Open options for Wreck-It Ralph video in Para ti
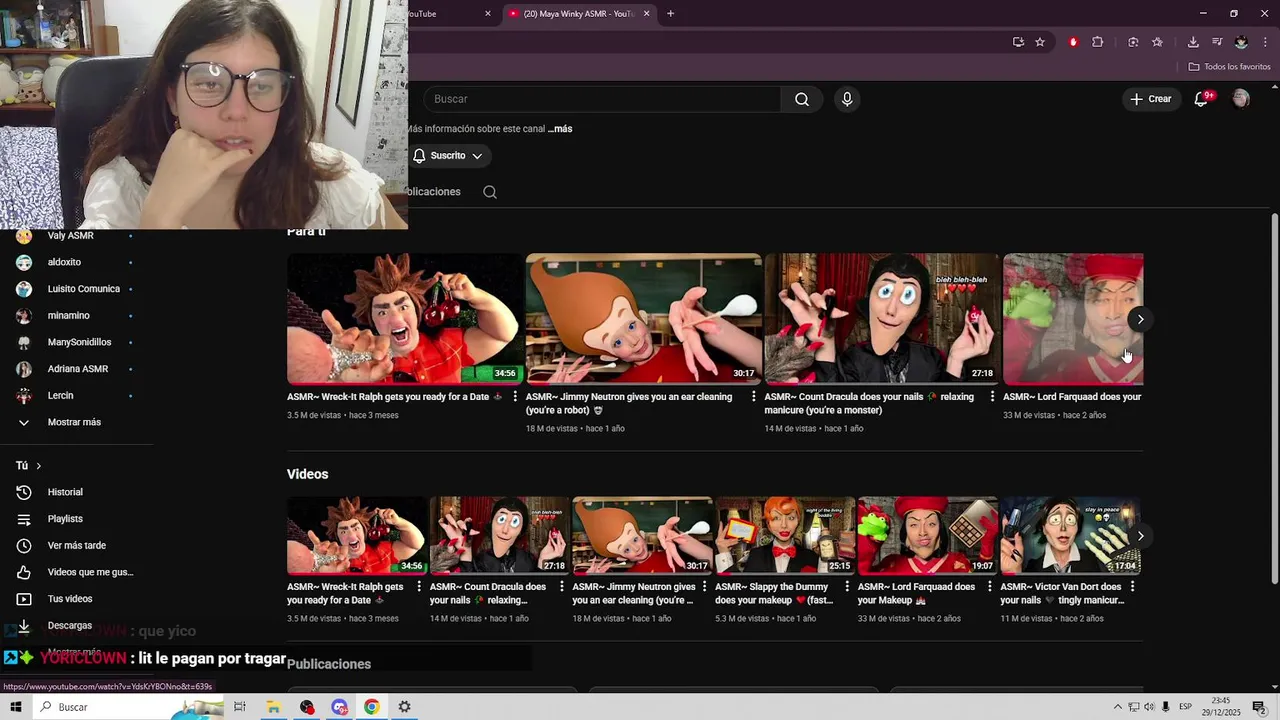 (515, 397)
